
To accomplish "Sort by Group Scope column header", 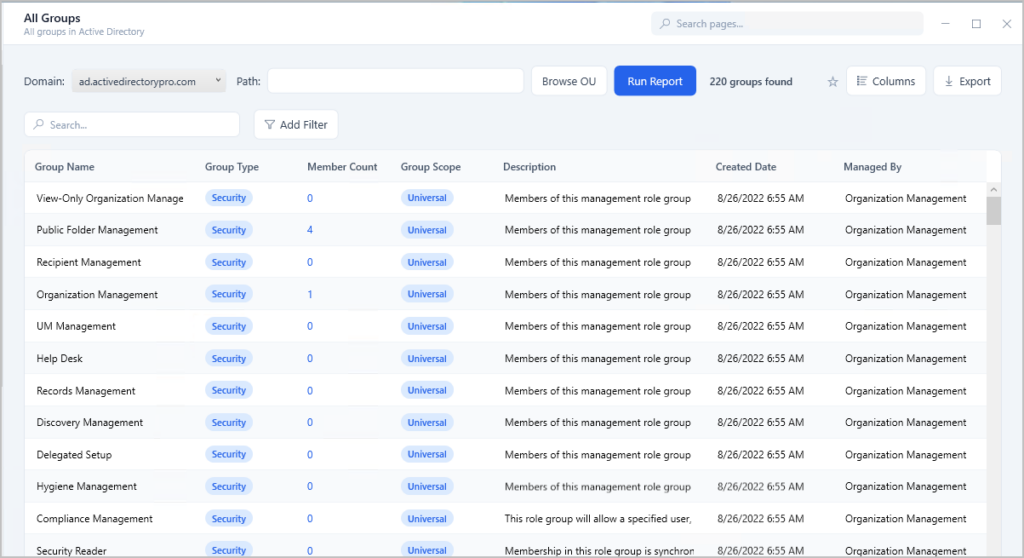I will click(430, 167).
